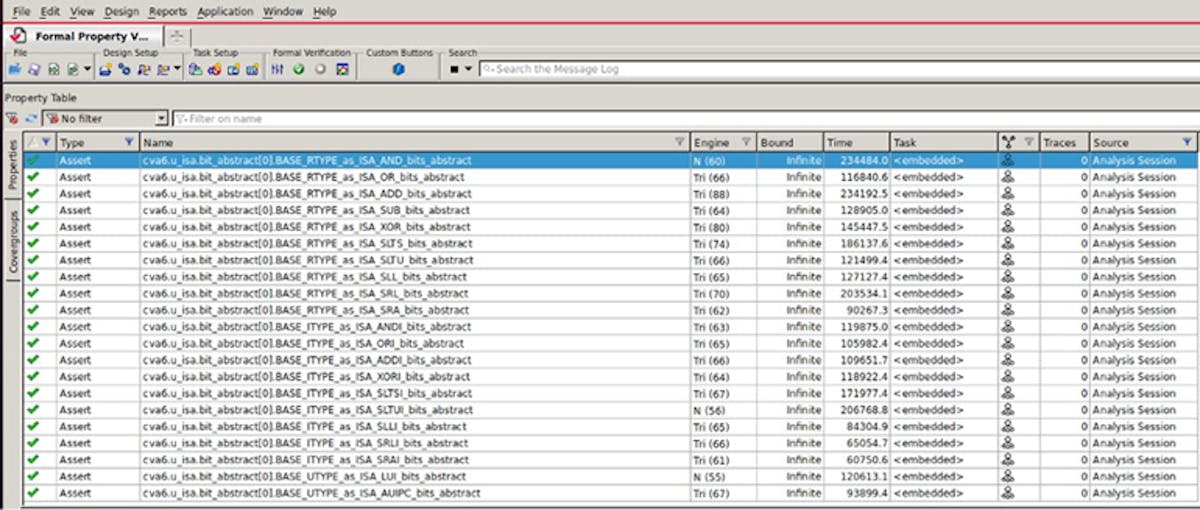Click the first icon in Task Setup group
Image resolution: width=1200 pixels, height=510 pixels.
(x=195, y=69)
